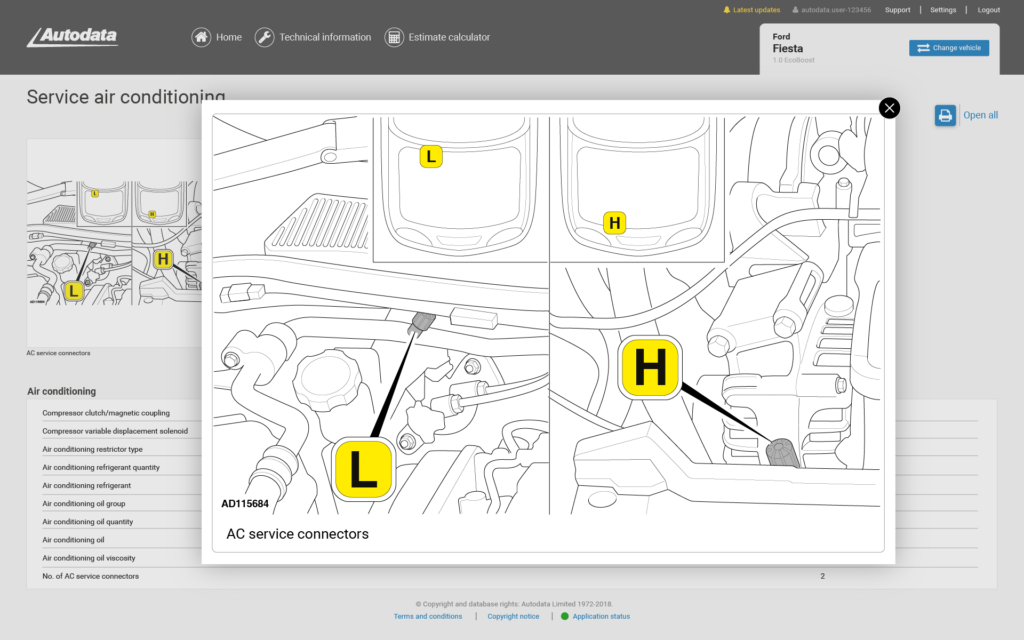Click the Autodata logo
The height and width of the screenshot is (640, 1024).
[71, 37]
